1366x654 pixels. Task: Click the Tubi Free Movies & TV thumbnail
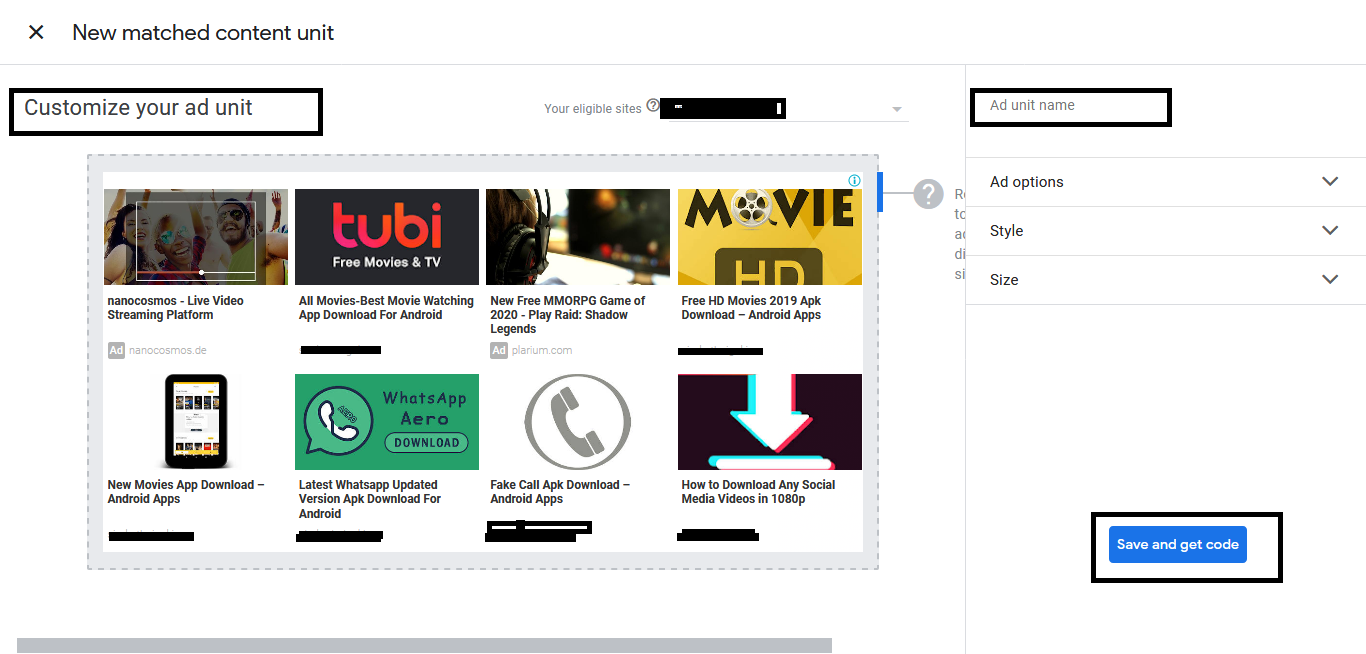pos(386,237)
